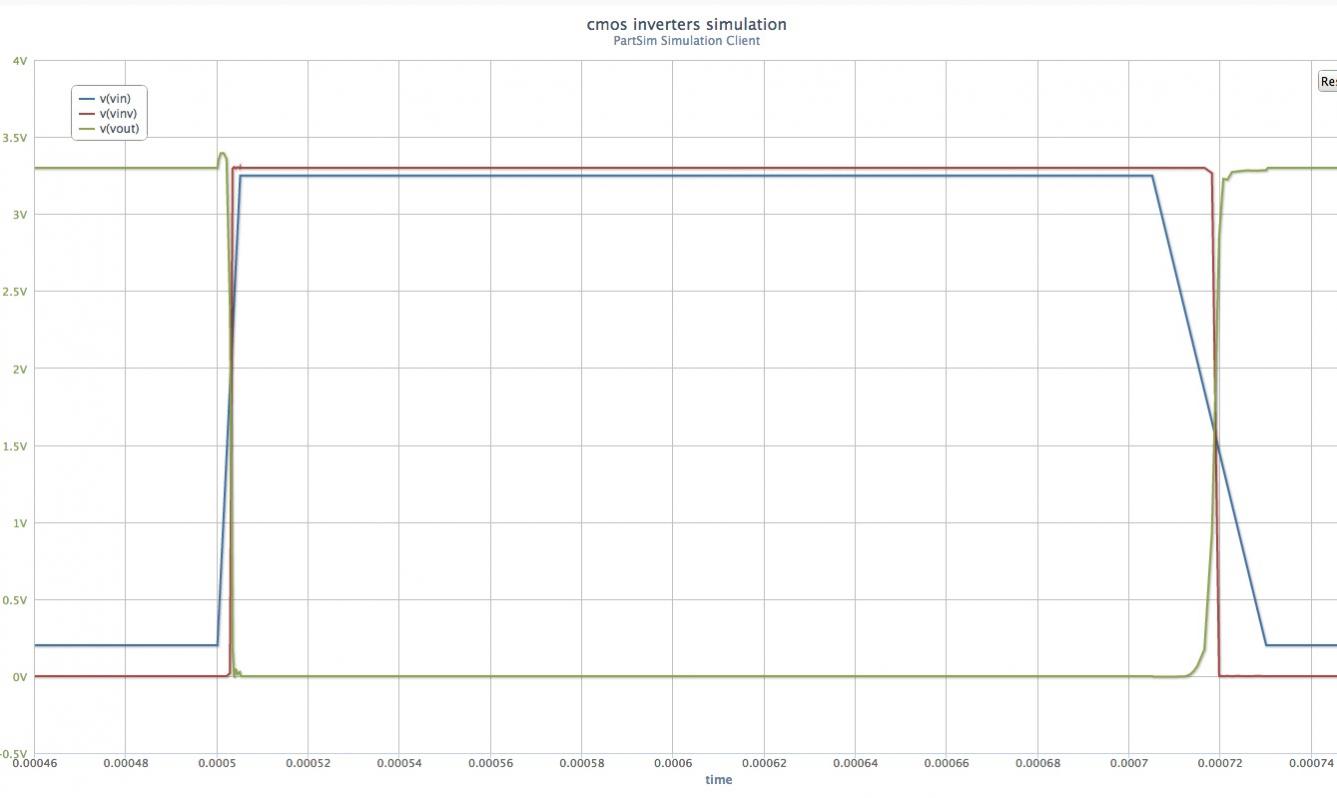Toggle the v(vout) series in legend
Screen dimensions: 1337x798
[x=108, y=128]
